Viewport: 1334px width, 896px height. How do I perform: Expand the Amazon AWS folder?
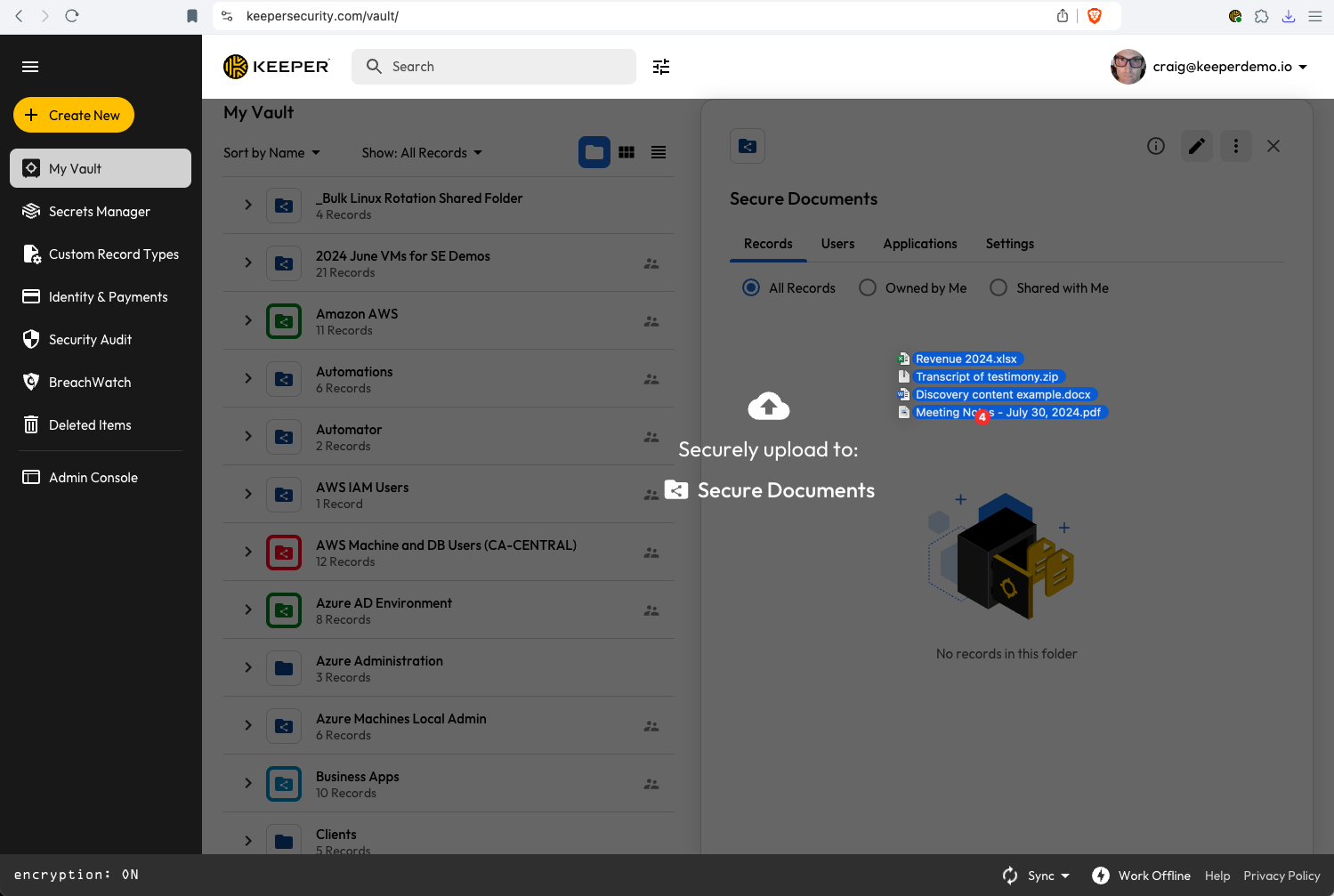pyautogui.click(x=248, y=320)
